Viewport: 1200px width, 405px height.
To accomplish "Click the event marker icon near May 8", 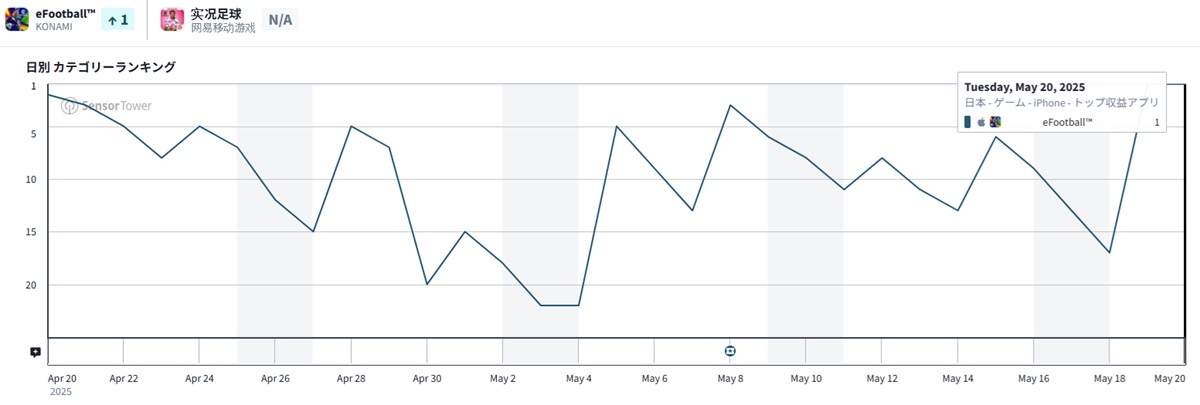I will 731,351.
